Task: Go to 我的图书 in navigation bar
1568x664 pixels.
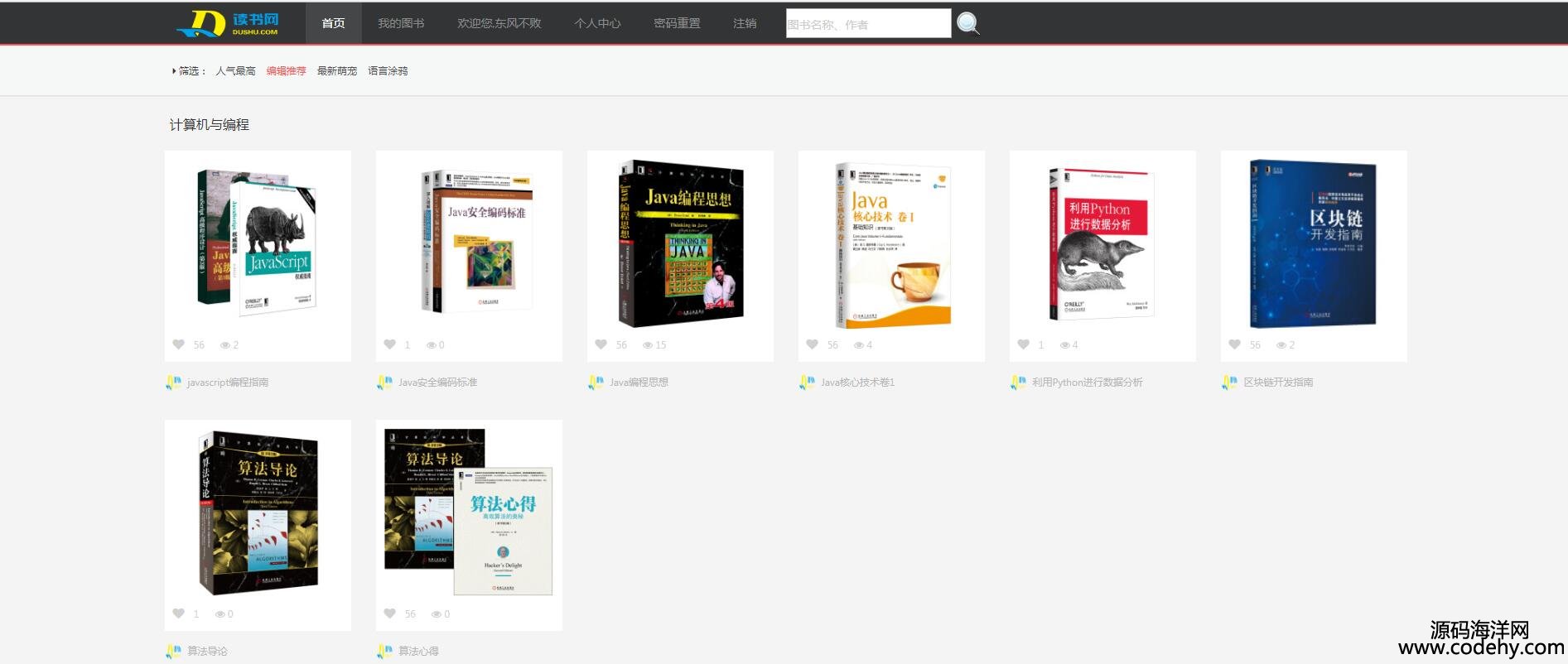Action: tap(401, 23)
